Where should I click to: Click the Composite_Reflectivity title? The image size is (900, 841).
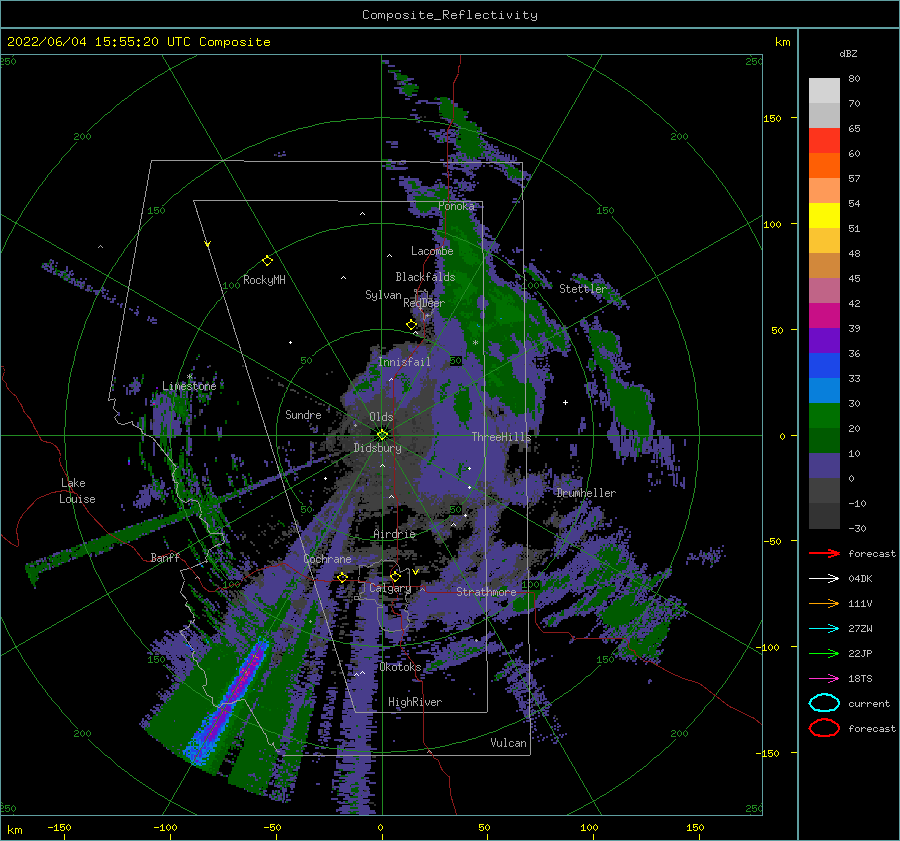[449, 15]
